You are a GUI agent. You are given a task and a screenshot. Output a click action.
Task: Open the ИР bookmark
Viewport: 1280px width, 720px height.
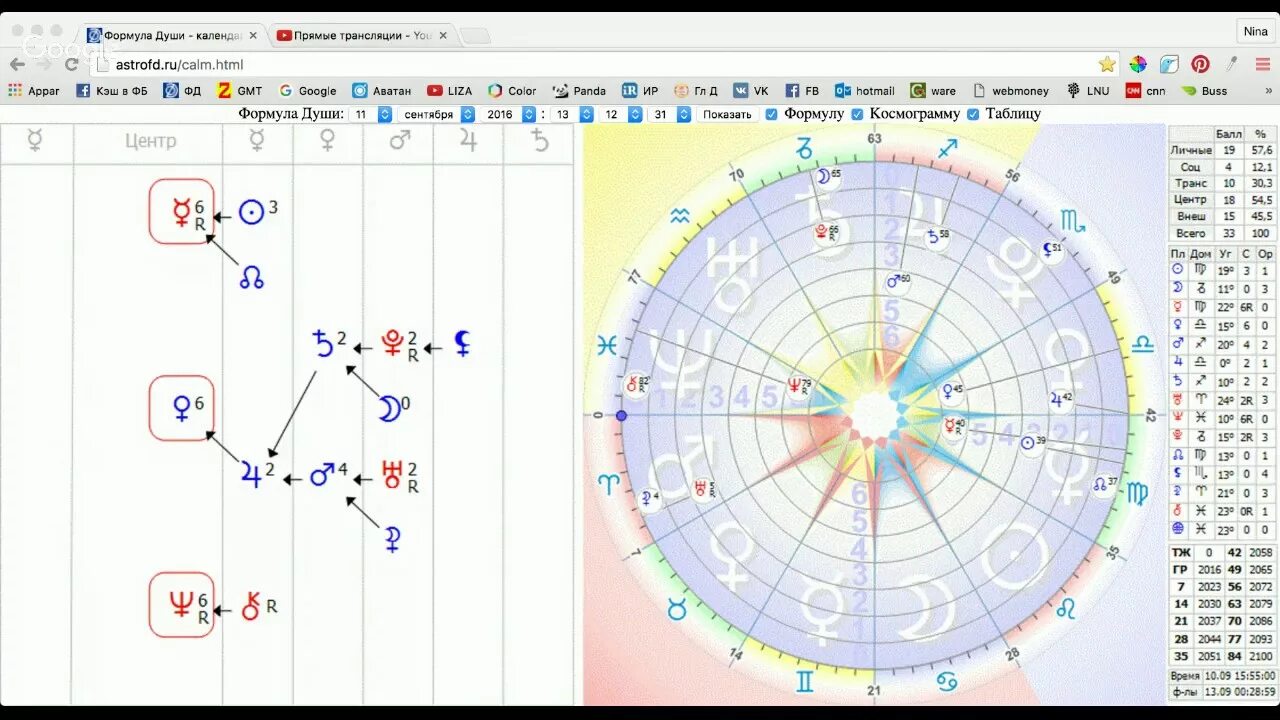click(x=640, y=90)
